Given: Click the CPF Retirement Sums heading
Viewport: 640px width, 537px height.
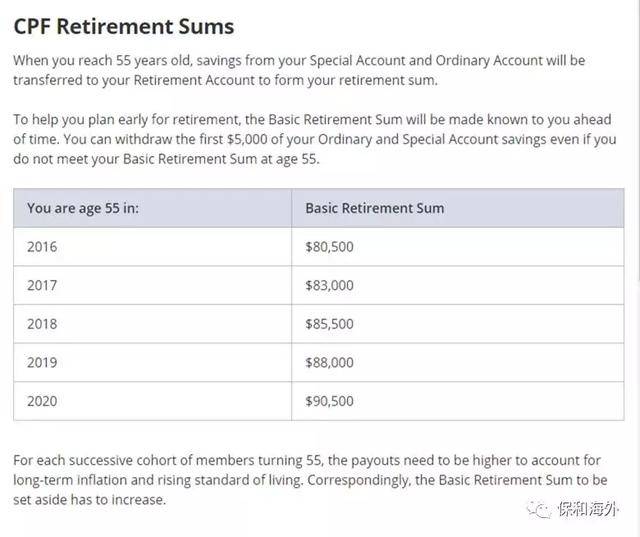Looking at the screenshot, I should [124, 26].
